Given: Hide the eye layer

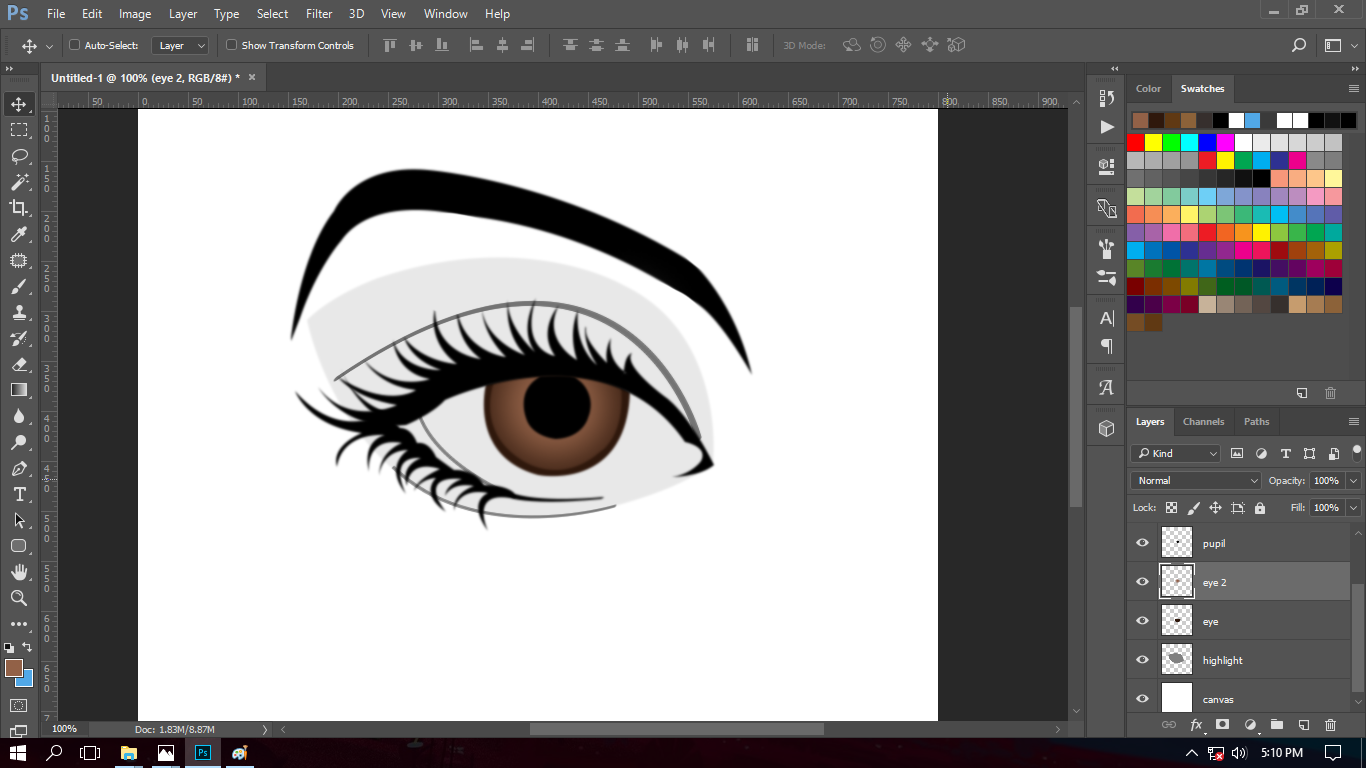Looking at the screenshot, I should [1142, 621].
